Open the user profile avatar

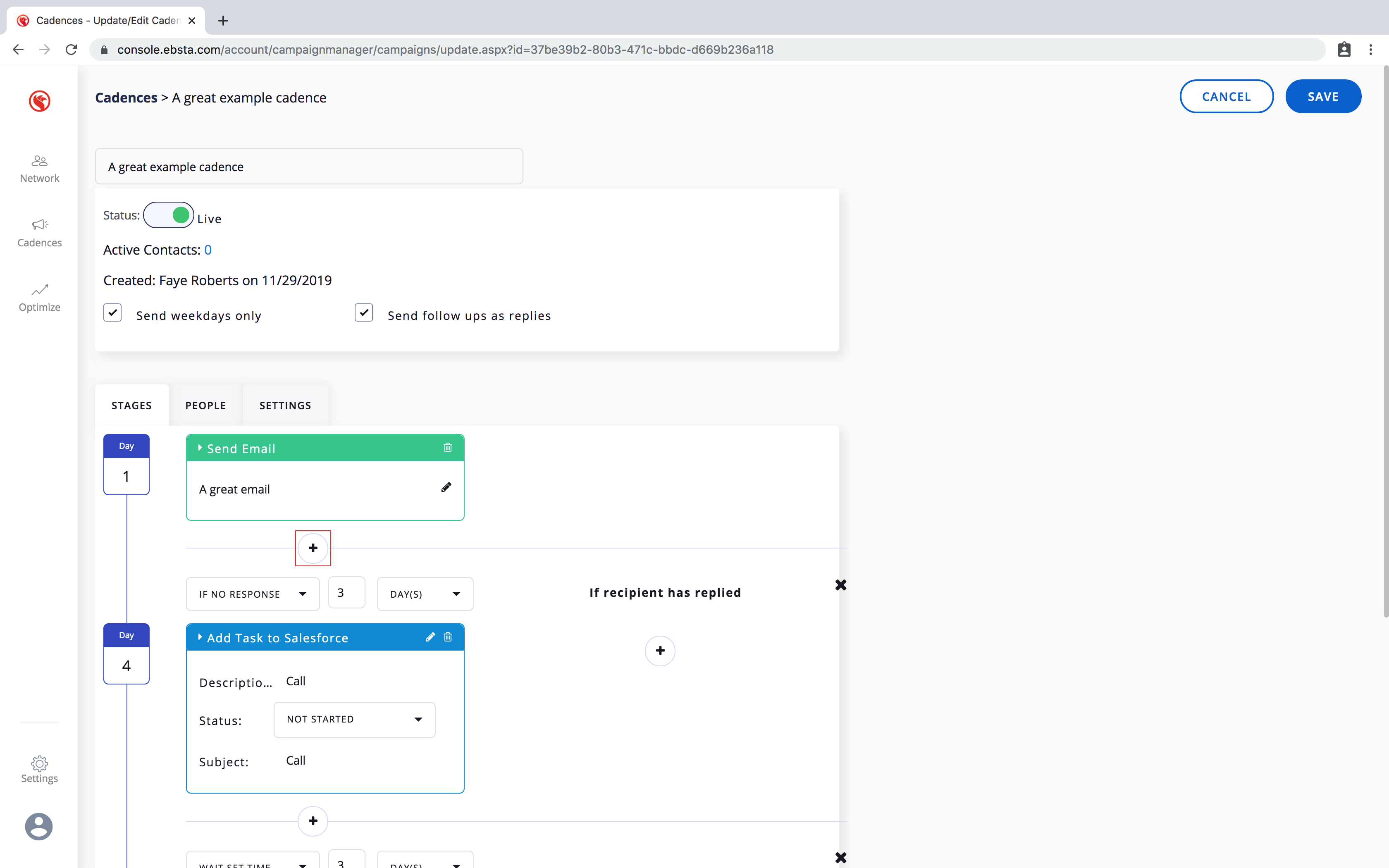pos(39,827)
